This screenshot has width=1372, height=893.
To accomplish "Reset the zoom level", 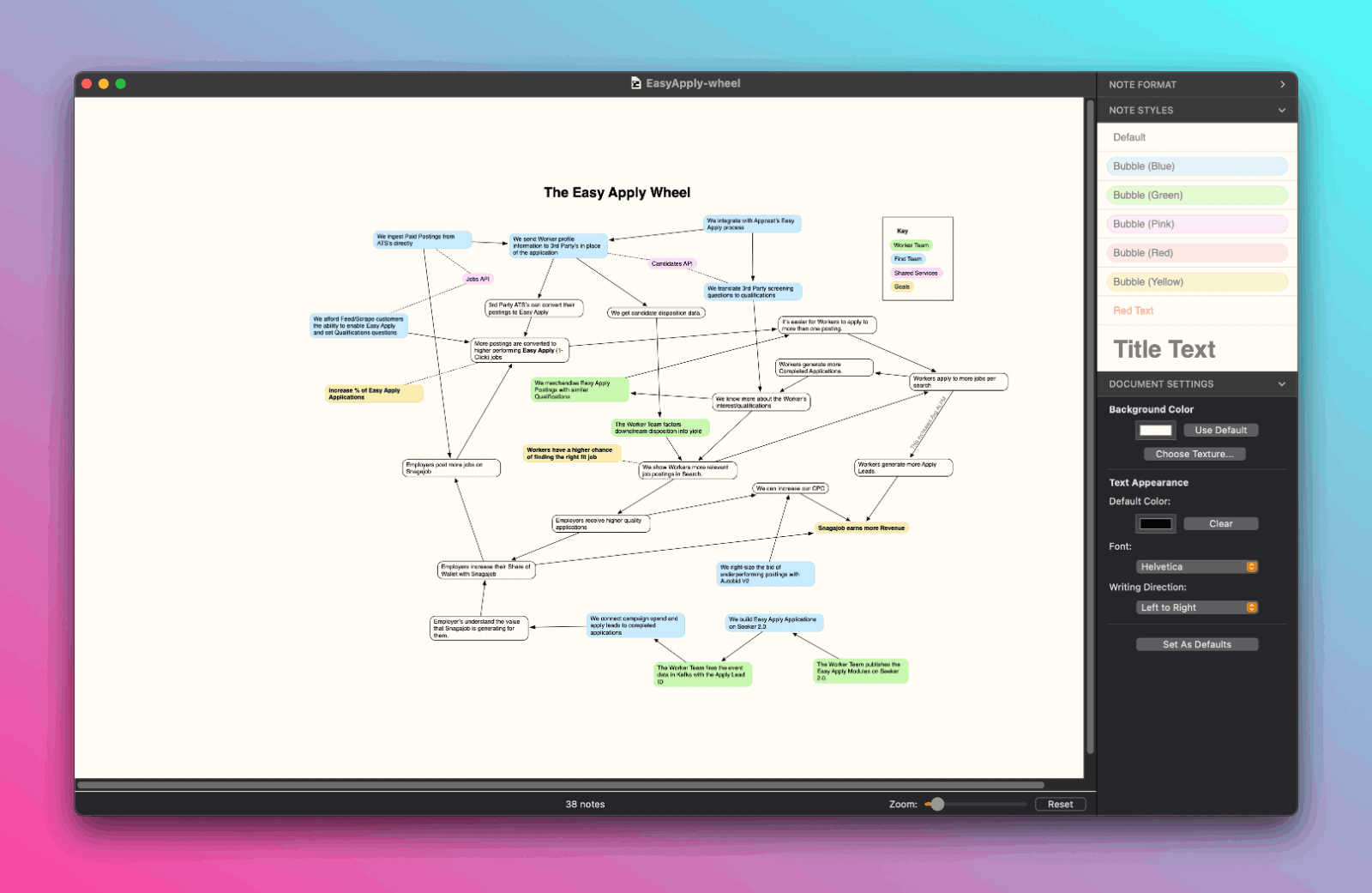I will click(x=1060, y=805).
